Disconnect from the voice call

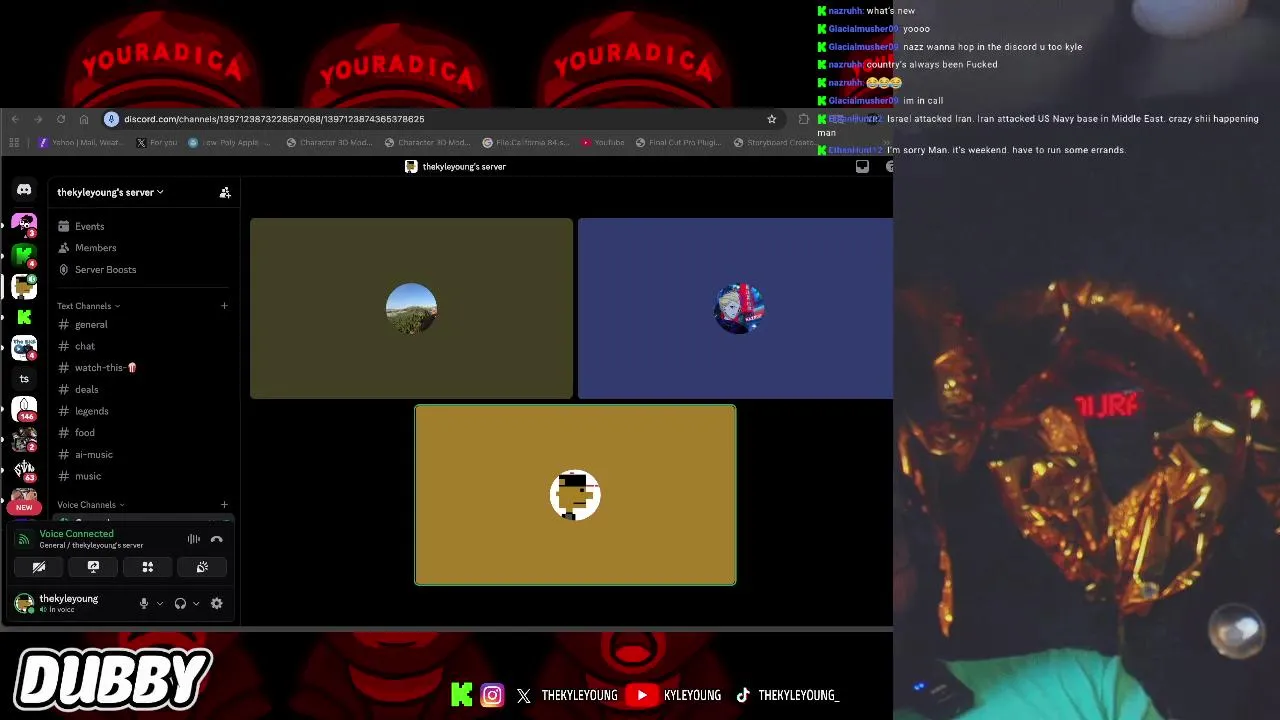coord(216,539)
